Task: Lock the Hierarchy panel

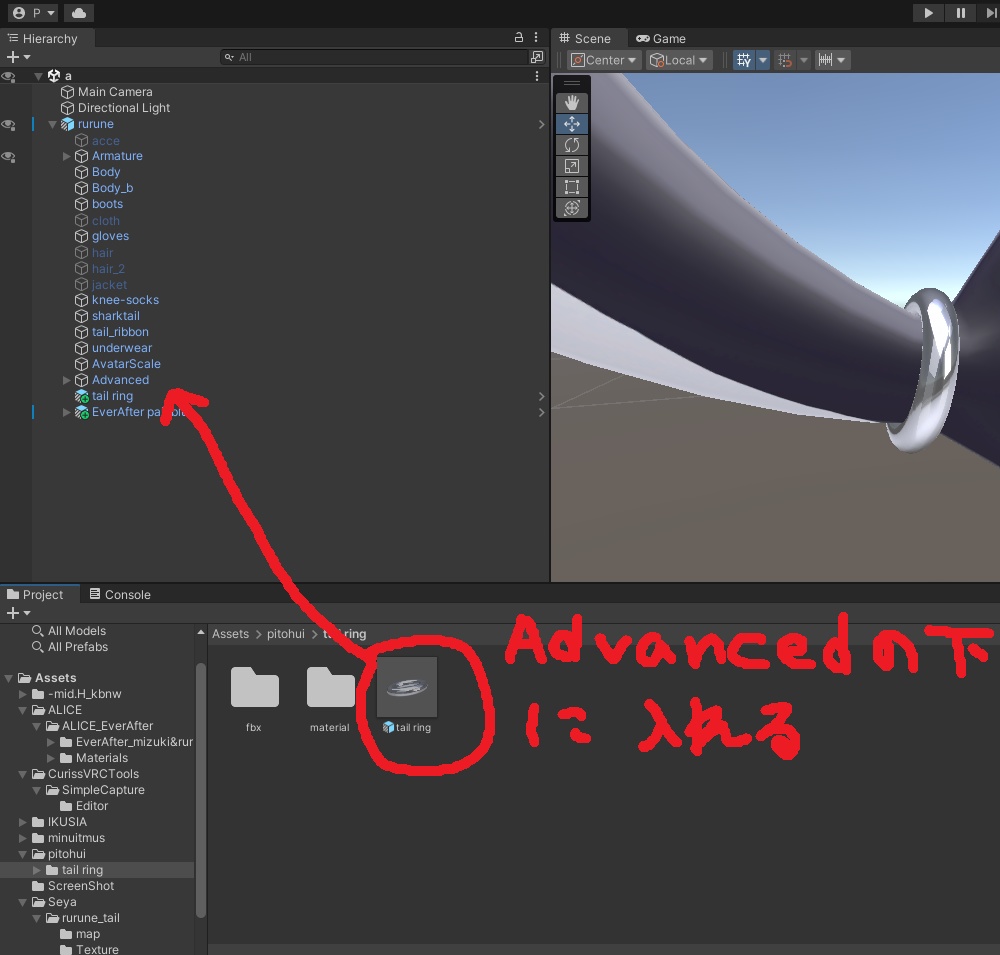Action: [519, 38]
